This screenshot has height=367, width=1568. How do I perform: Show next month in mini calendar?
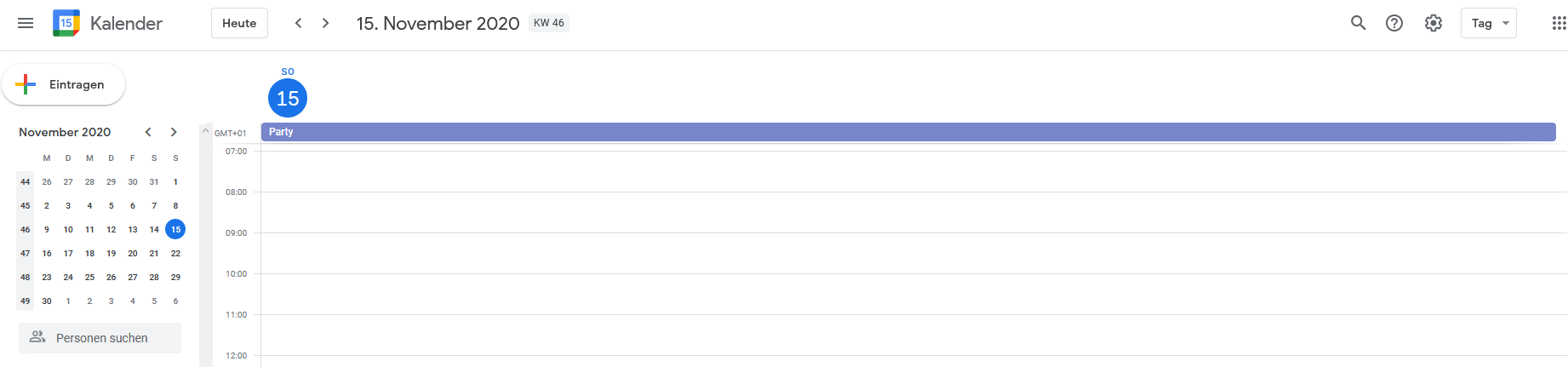(174, 132)
